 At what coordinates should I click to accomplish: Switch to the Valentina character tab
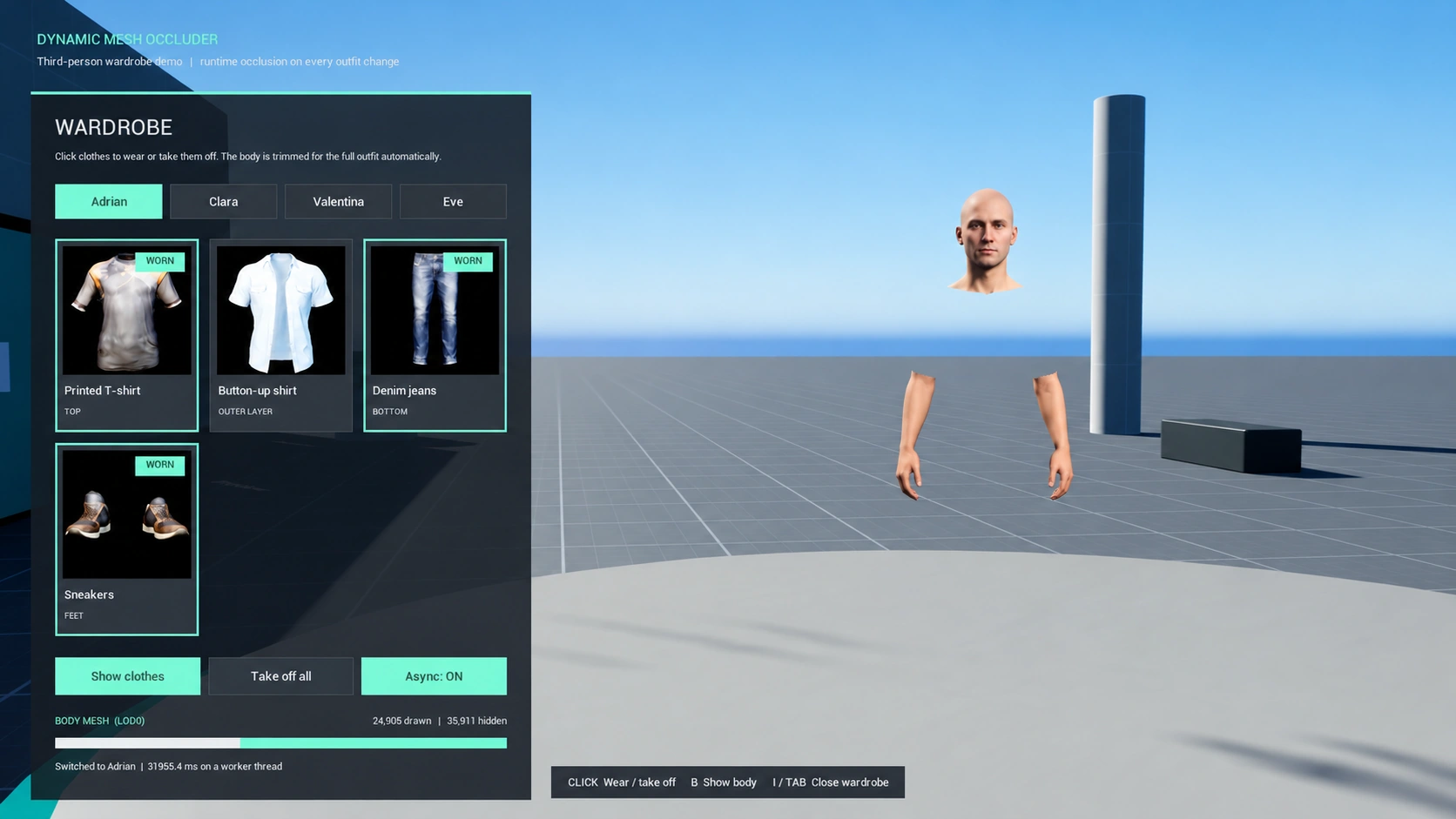[x=339, y=201]
